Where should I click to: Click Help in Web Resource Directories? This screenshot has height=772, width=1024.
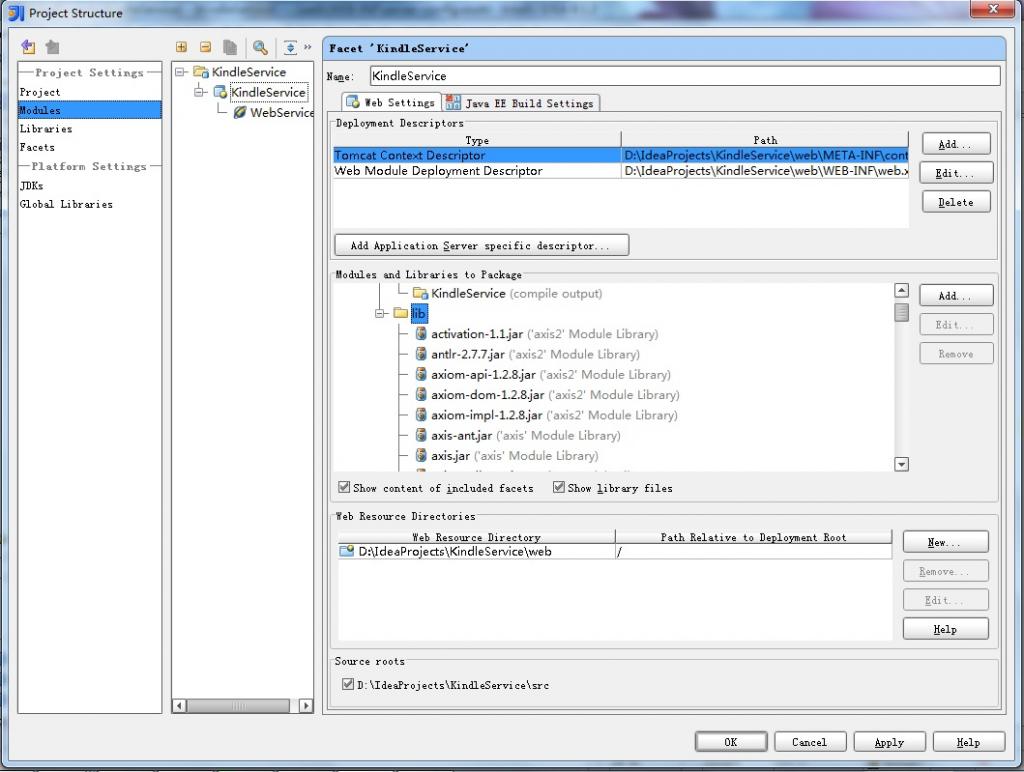[x=945, y=629]
